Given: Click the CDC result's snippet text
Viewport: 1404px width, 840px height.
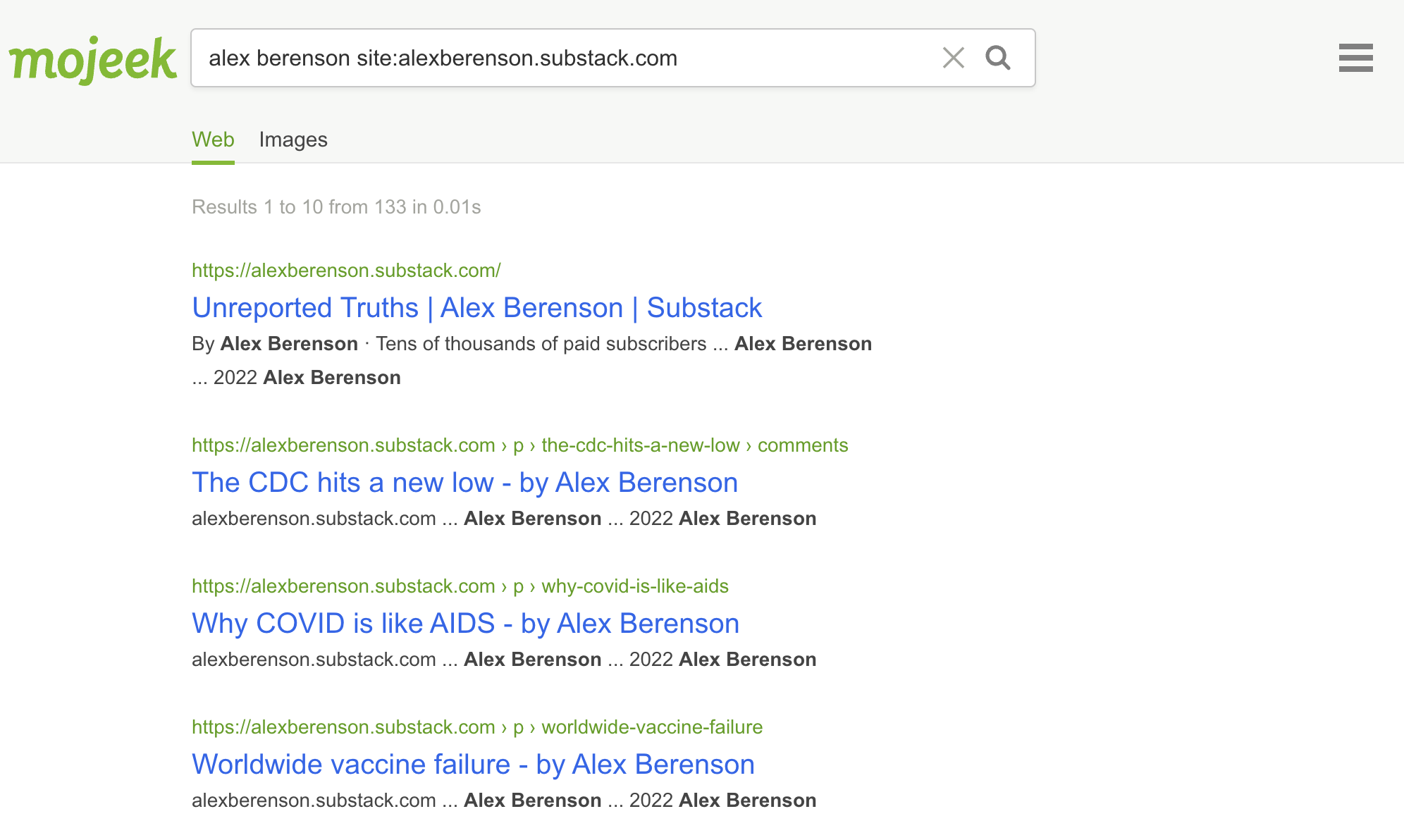Looking at the screenshot, I should click(x=504, y=519).
